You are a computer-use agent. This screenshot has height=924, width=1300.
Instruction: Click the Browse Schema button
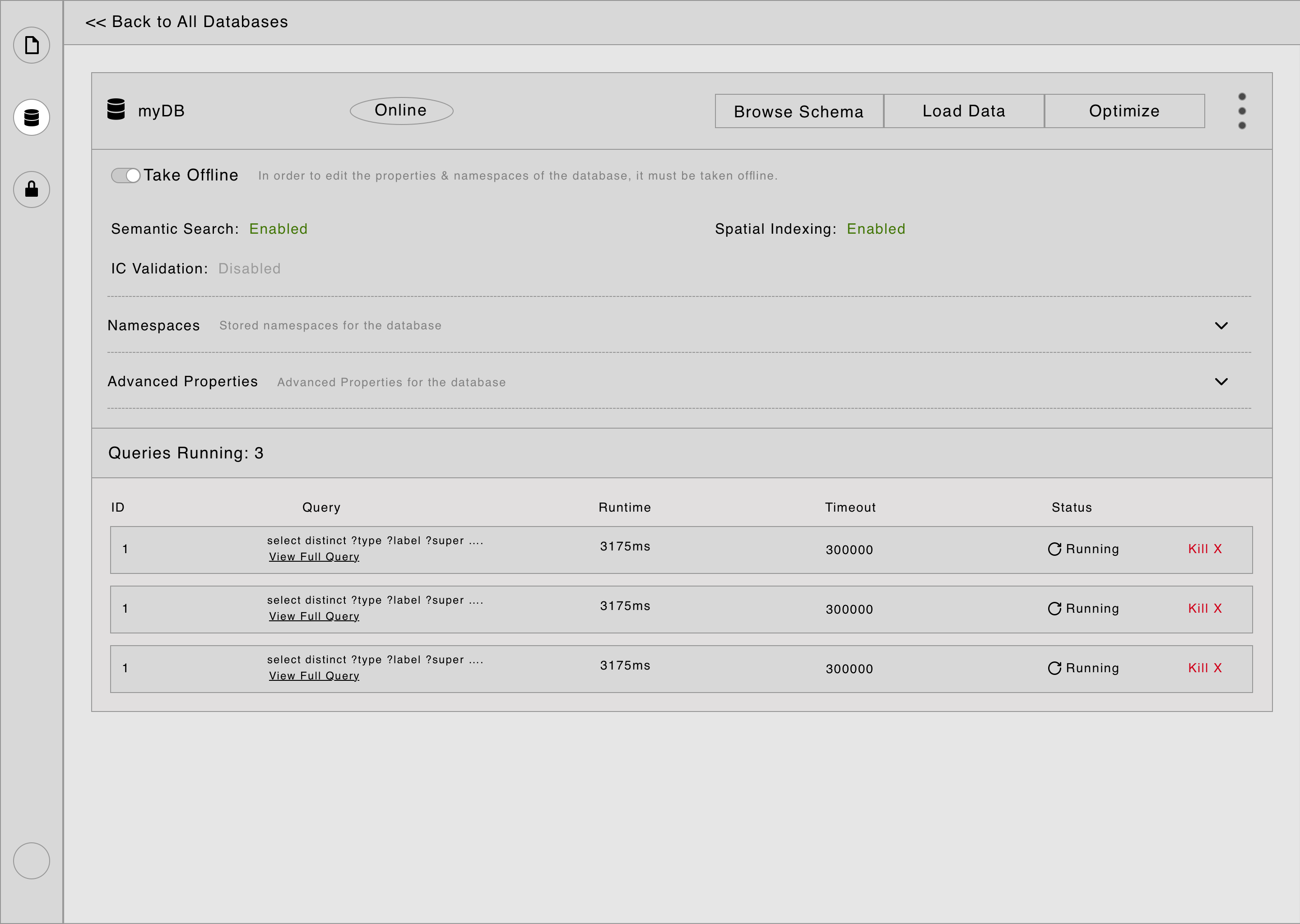799,111
